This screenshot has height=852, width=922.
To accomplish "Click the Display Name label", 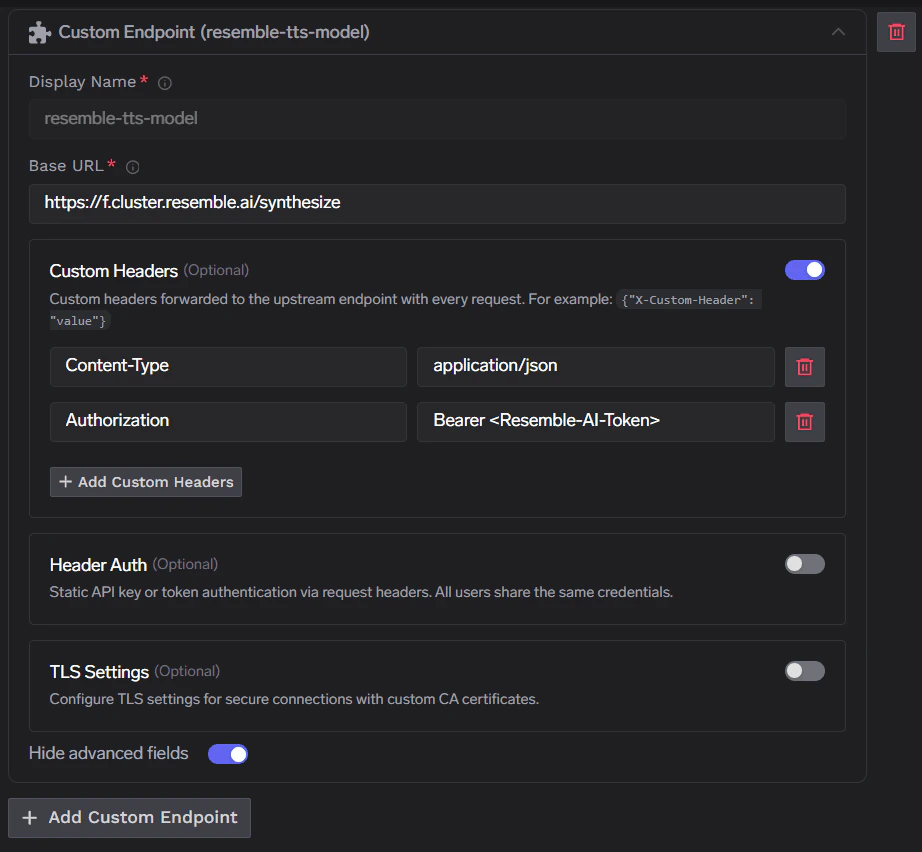I will click(x=82, y=82).
